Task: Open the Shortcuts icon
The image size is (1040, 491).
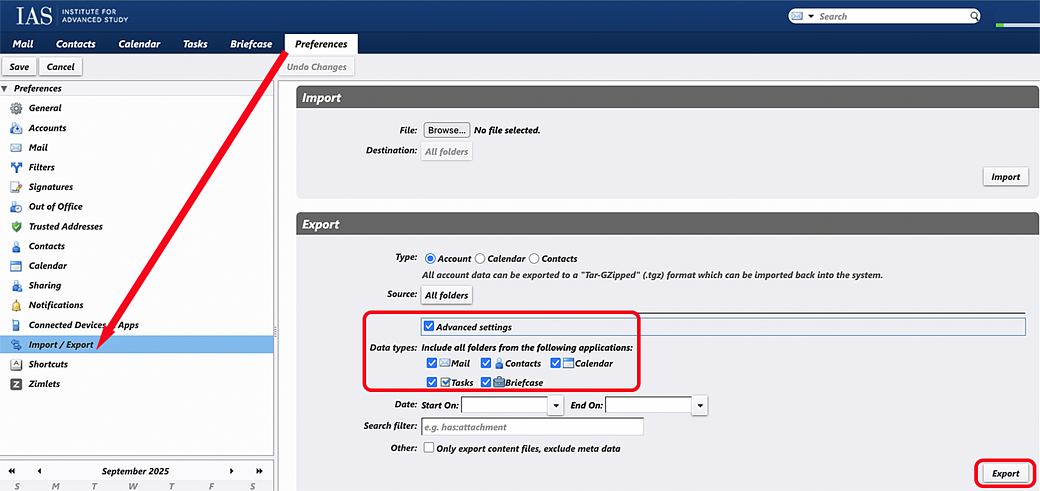Action: [x=17, y=364]
